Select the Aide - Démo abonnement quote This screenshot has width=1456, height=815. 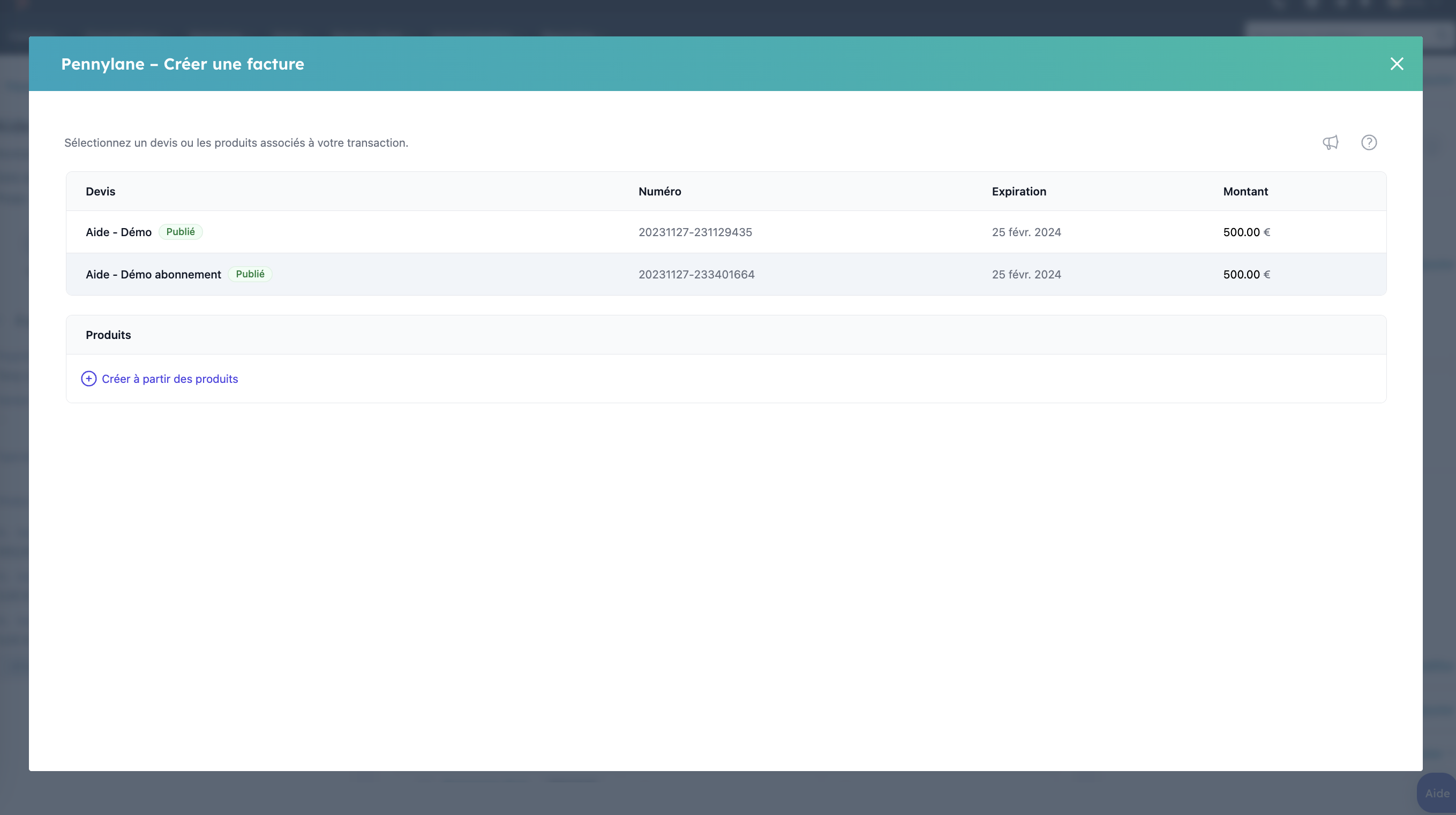pos(726,274)
